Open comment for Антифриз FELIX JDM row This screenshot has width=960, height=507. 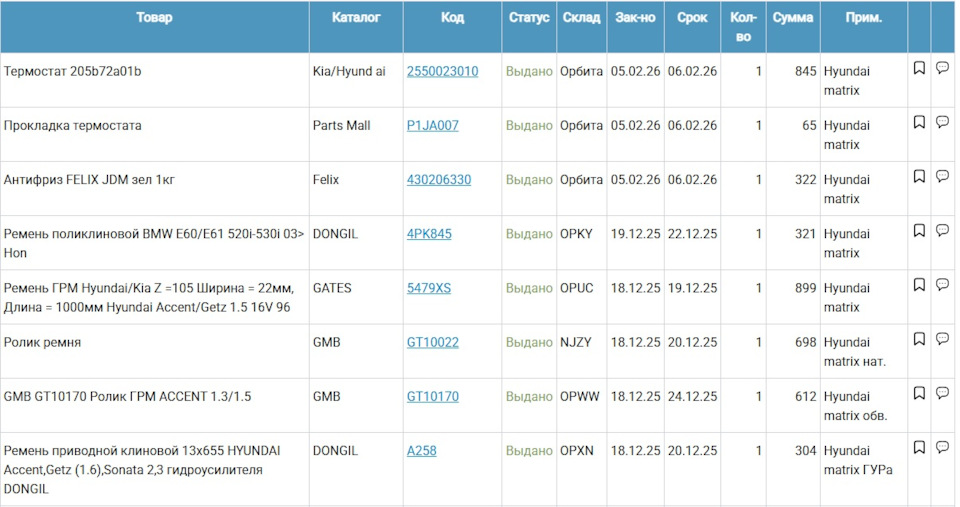tap(942, 176)
